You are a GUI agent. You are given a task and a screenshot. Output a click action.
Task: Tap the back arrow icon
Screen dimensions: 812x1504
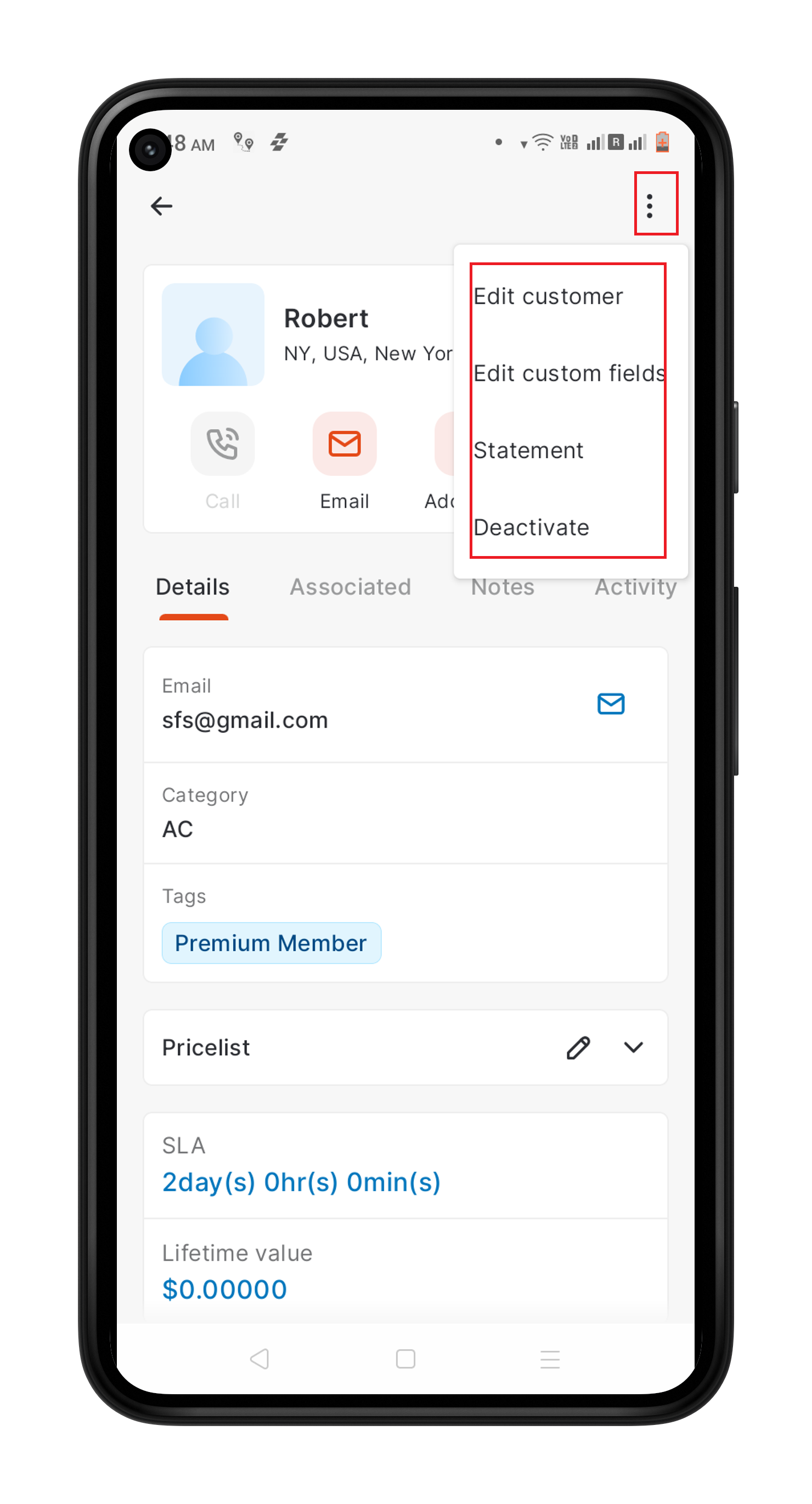(162, 206)
